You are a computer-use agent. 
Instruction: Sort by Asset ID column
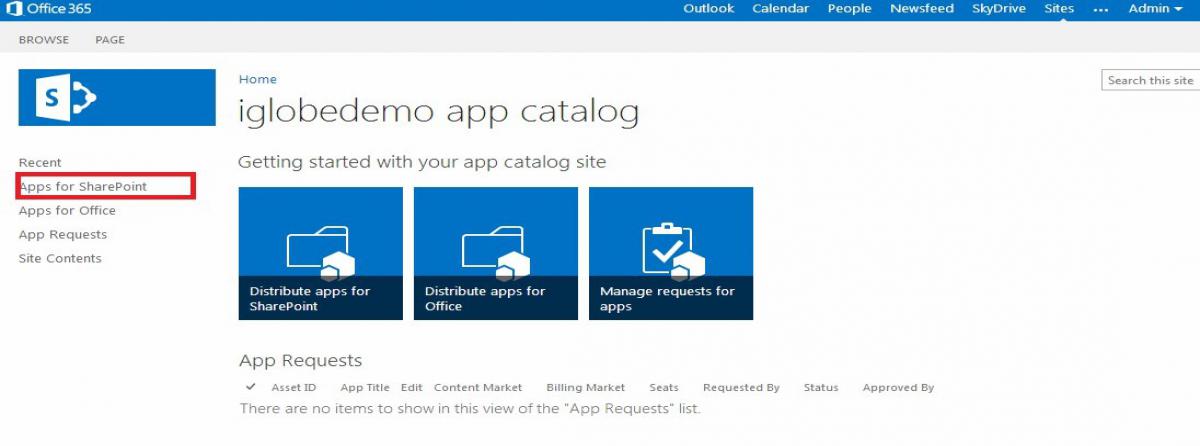pos(294,387)
